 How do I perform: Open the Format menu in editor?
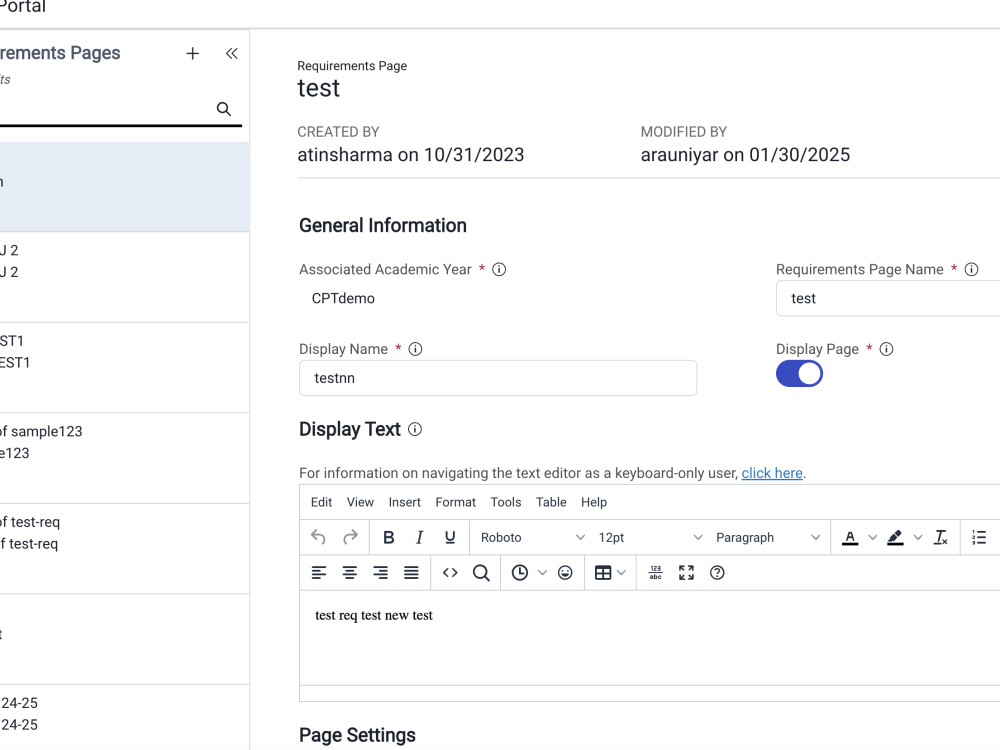point(455,503)
